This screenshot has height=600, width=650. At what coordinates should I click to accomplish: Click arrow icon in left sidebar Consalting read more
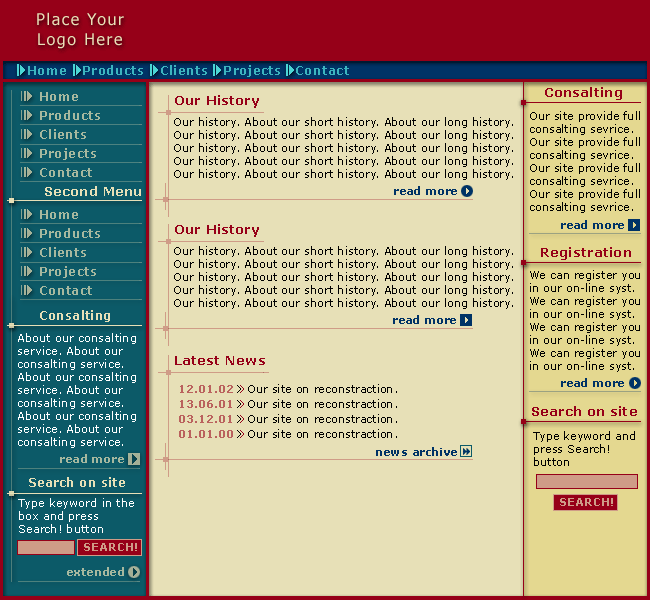pos(134,459)
